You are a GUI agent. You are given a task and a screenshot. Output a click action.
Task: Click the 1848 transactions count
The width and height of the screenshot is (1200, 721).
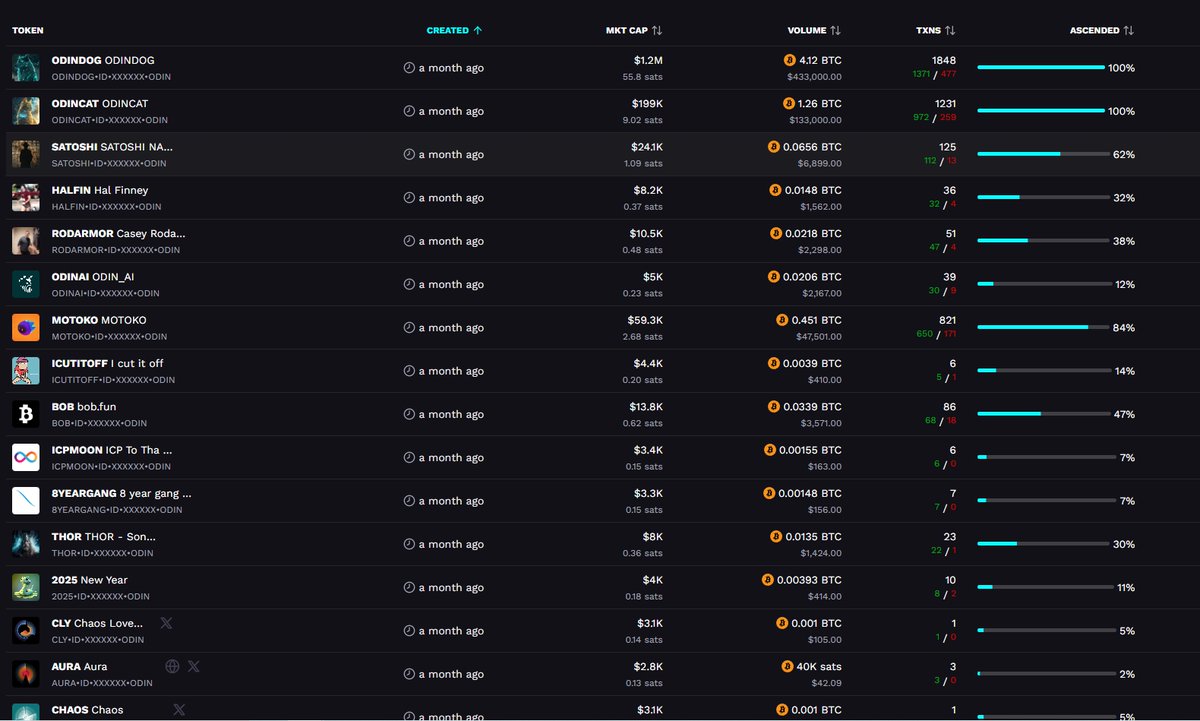click(944, 60)
